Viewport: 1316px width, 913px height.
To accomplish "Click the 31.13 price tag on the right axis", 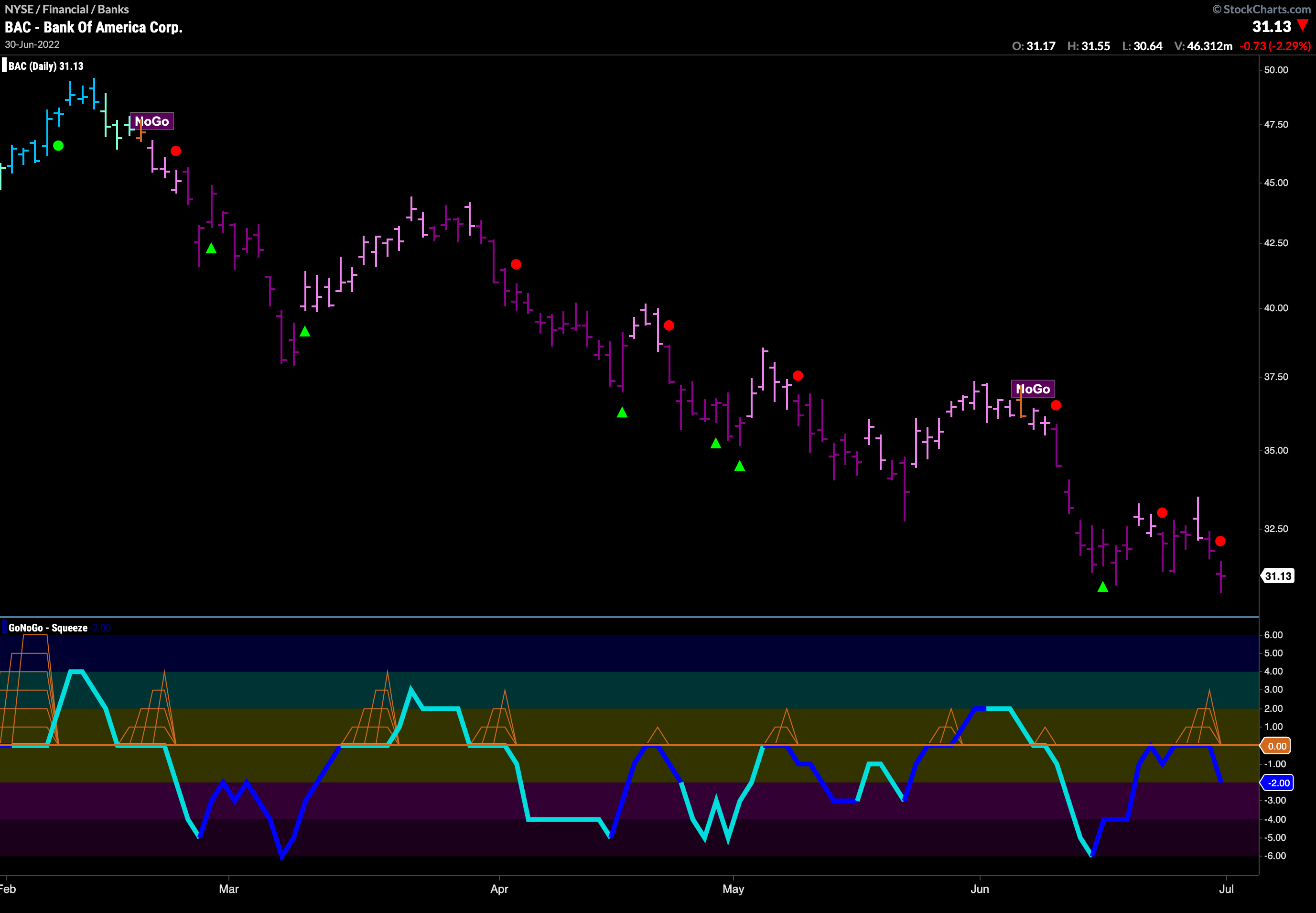I will click(1278, 576).
